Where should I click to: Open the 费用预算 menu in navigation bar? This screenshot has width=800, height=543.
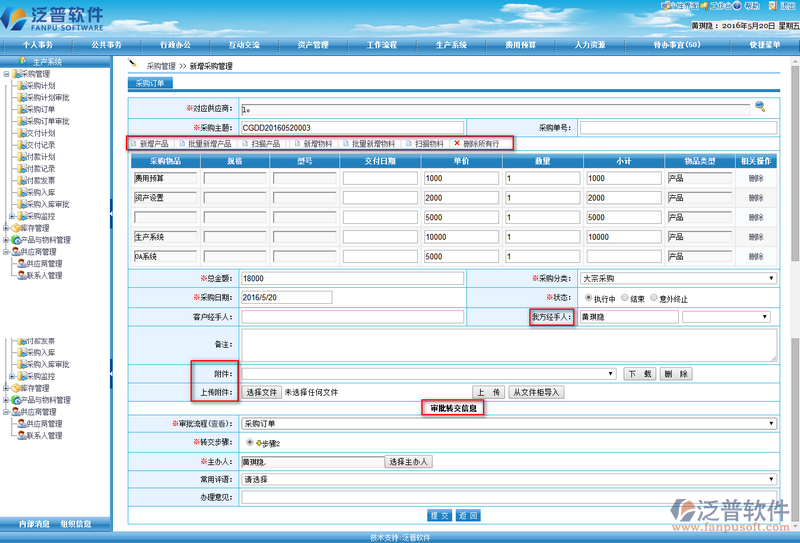click(x=520, y=45)
